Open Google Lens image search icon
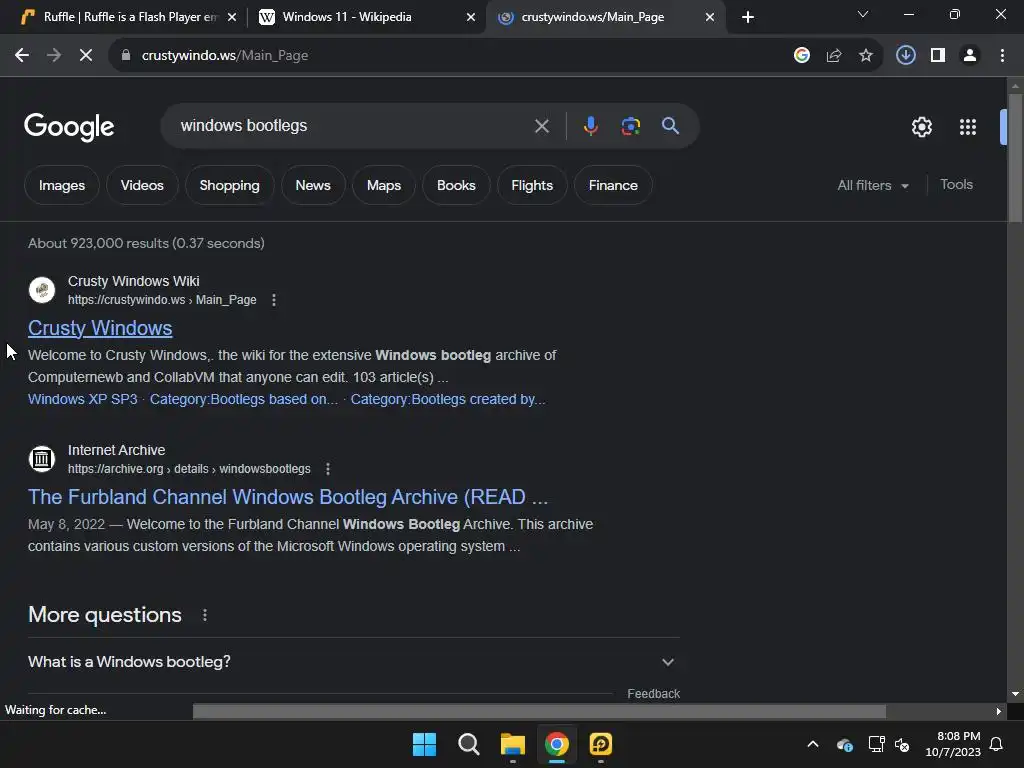 (630, 125)
